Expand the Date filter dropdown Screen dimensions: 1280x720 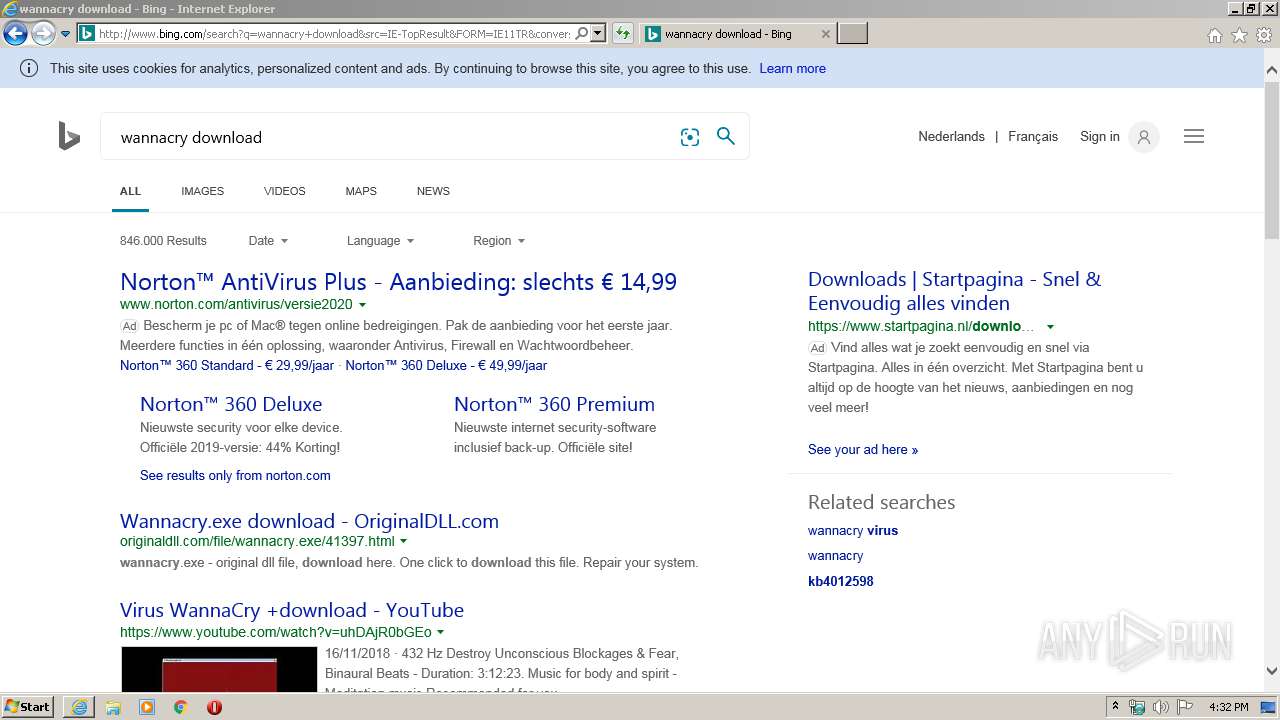tap(268, 241)
